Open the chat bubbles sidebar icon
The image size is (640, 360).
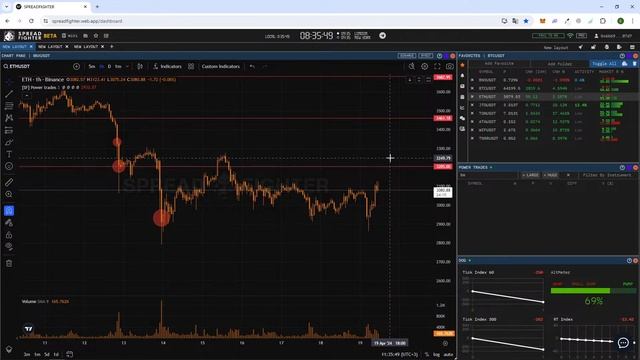(462, 118)
